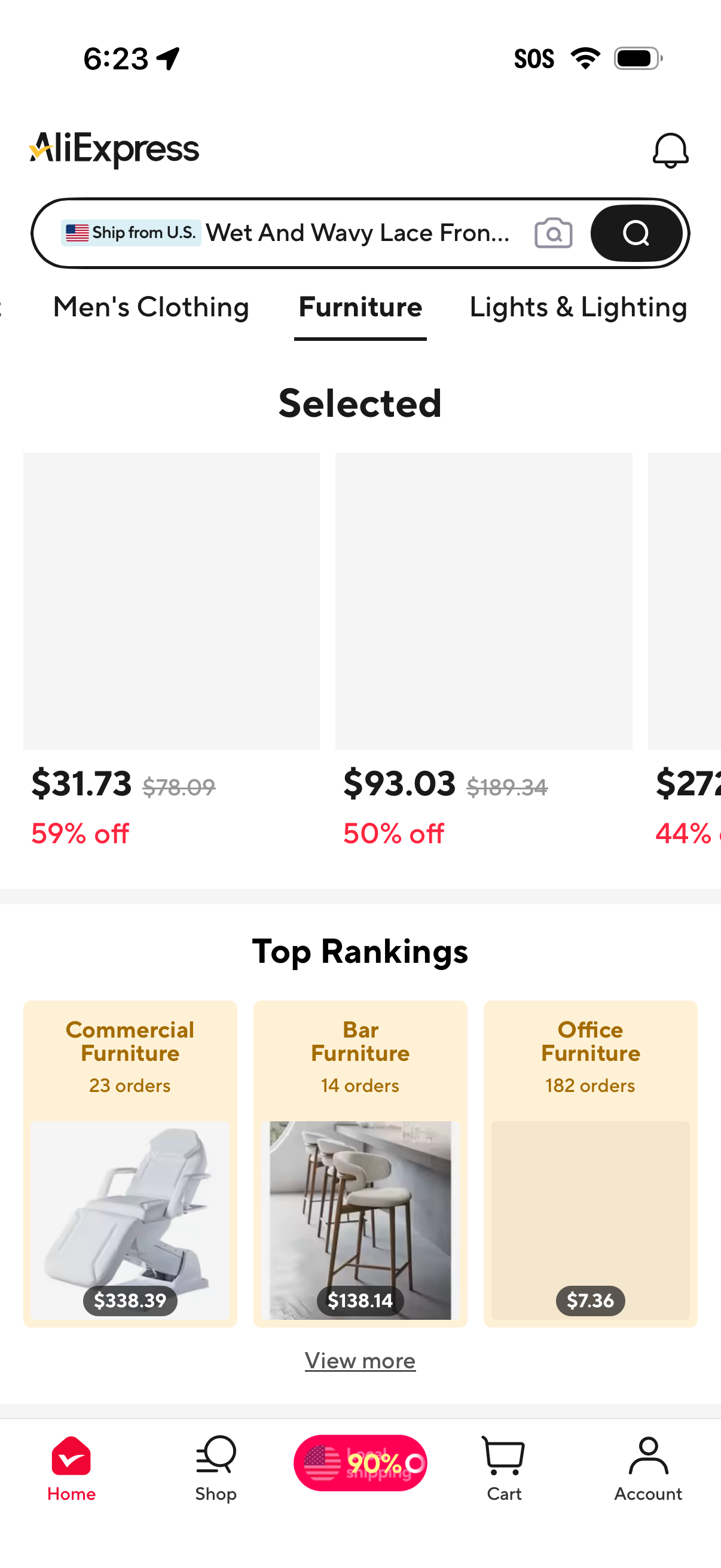This screenshot has width=721, height=1568.
Task: Open Commercial Furniture ranking card
Action: [x=130, y=1163]
